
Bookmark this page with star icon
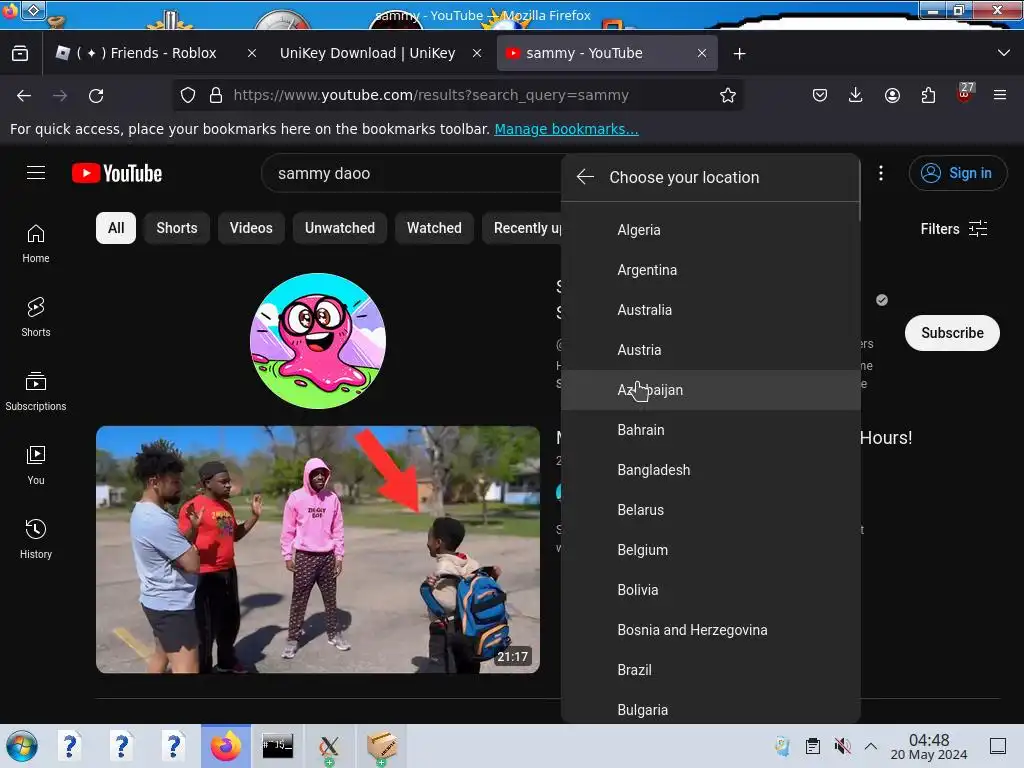[728, 95]
